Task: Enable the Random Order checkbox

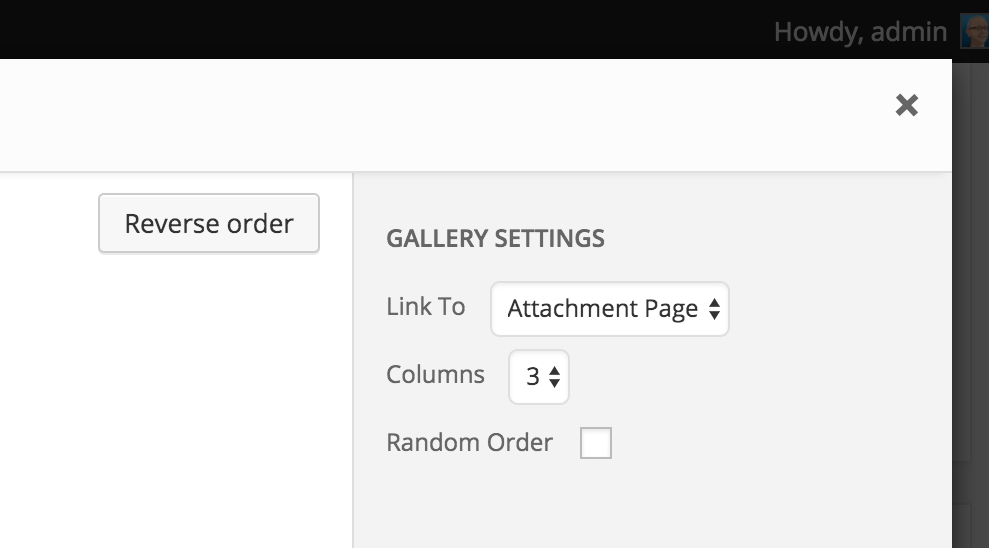Action: [596, 443]
